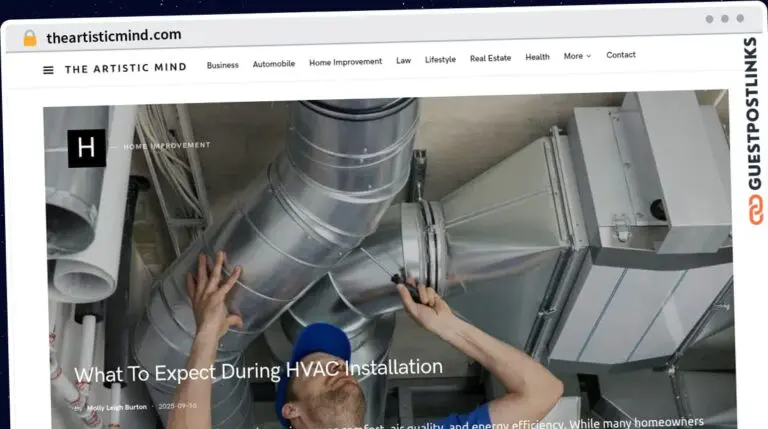The width and height of the screenshot is (768, 429).
Task: Click the black H category badge
Action: pyautogui.click(x=86, y=148)
